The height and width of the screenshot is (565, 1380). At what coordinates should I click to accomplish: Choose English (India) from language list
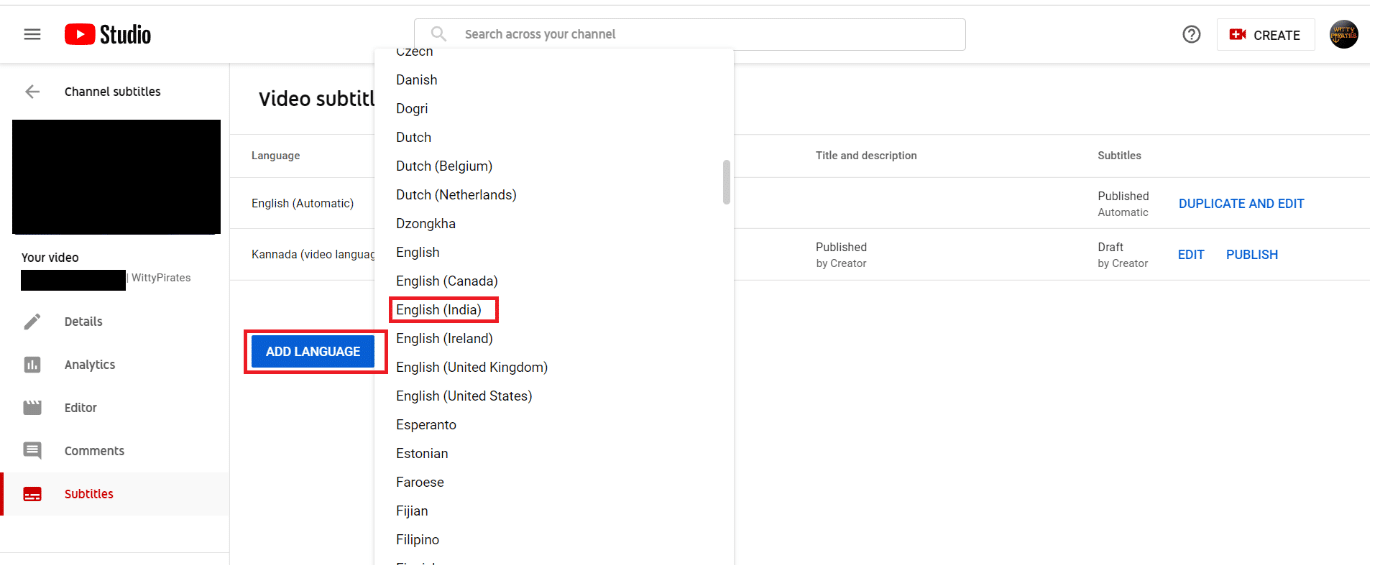pyautogui.click(x=438, y=310)
